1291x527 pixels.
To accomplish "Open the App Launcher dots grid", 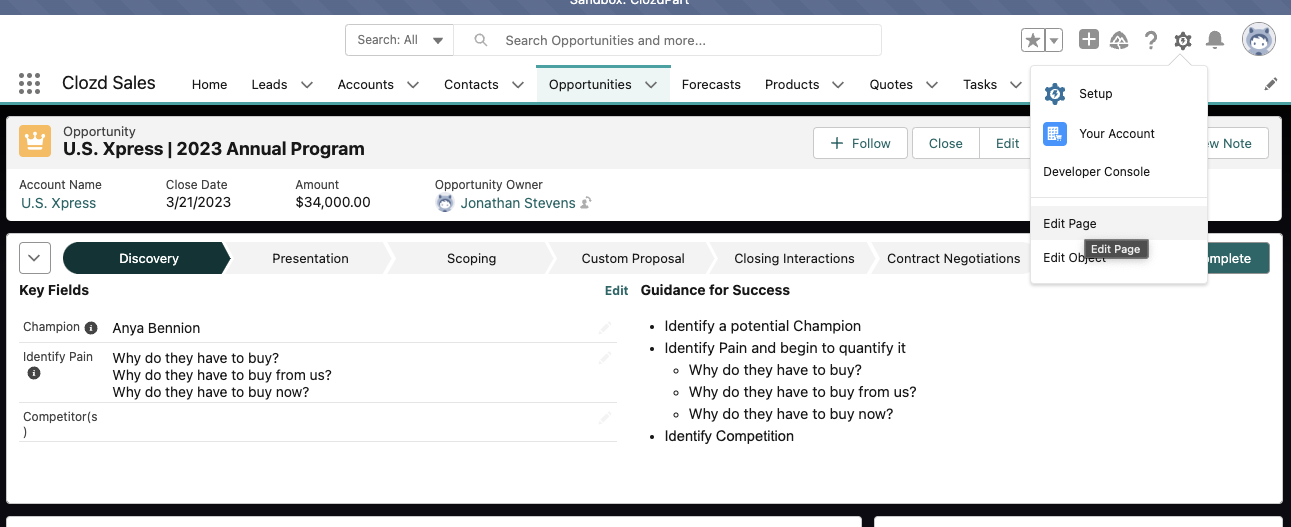I will point(29,84).
